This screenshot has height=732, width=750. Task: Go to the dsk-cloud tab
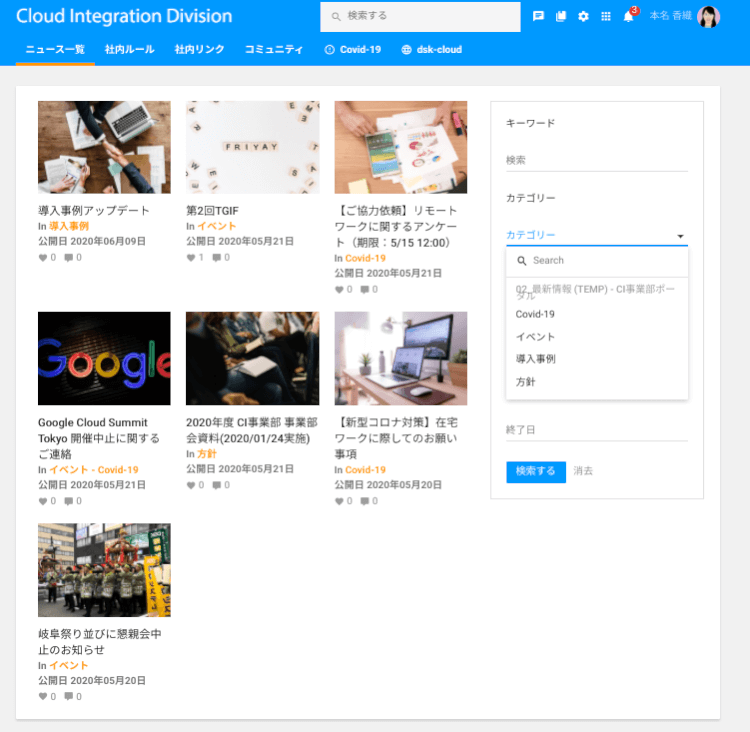(x=432, y=50)
